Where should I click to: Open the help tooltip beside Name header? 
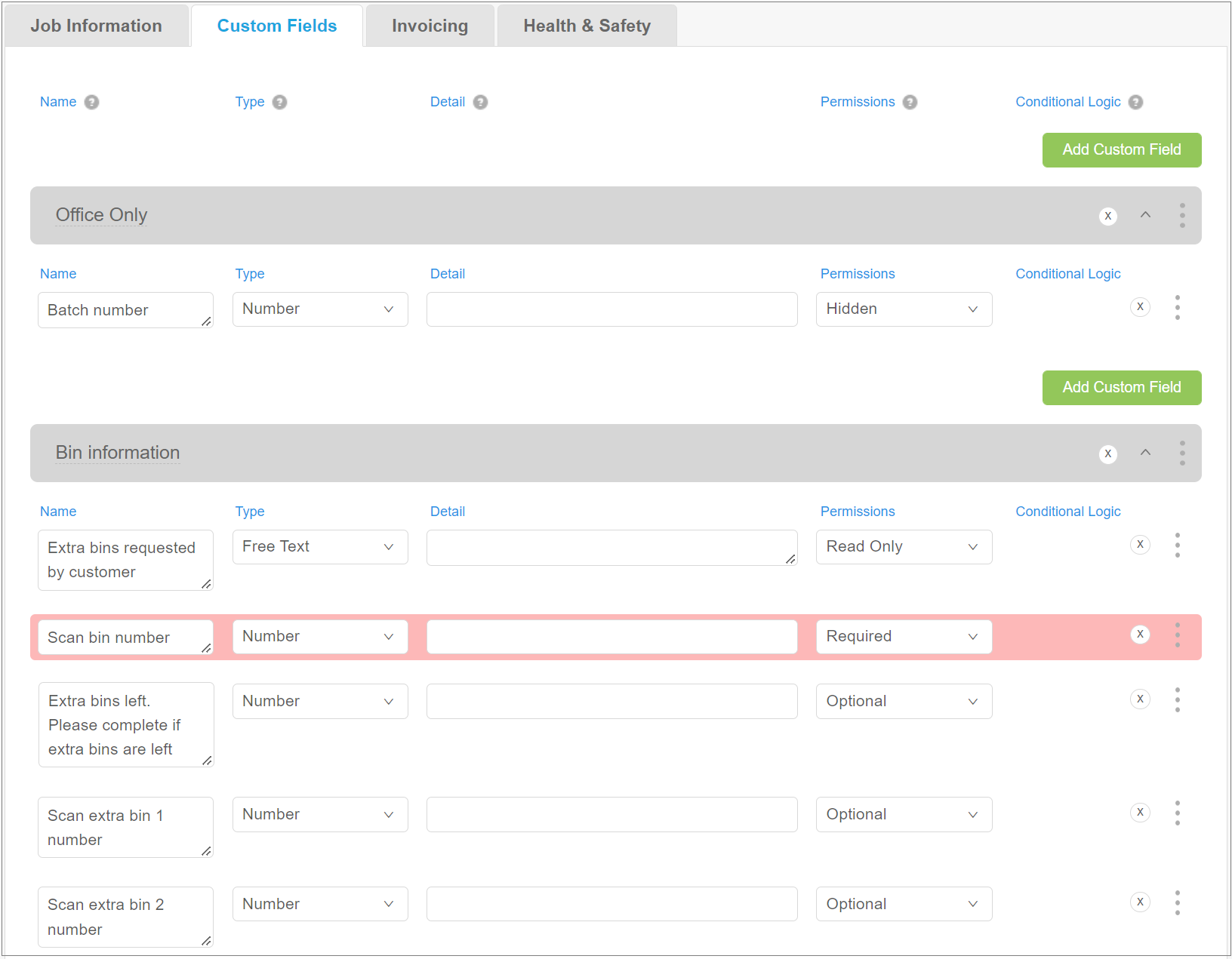point(92,102)
